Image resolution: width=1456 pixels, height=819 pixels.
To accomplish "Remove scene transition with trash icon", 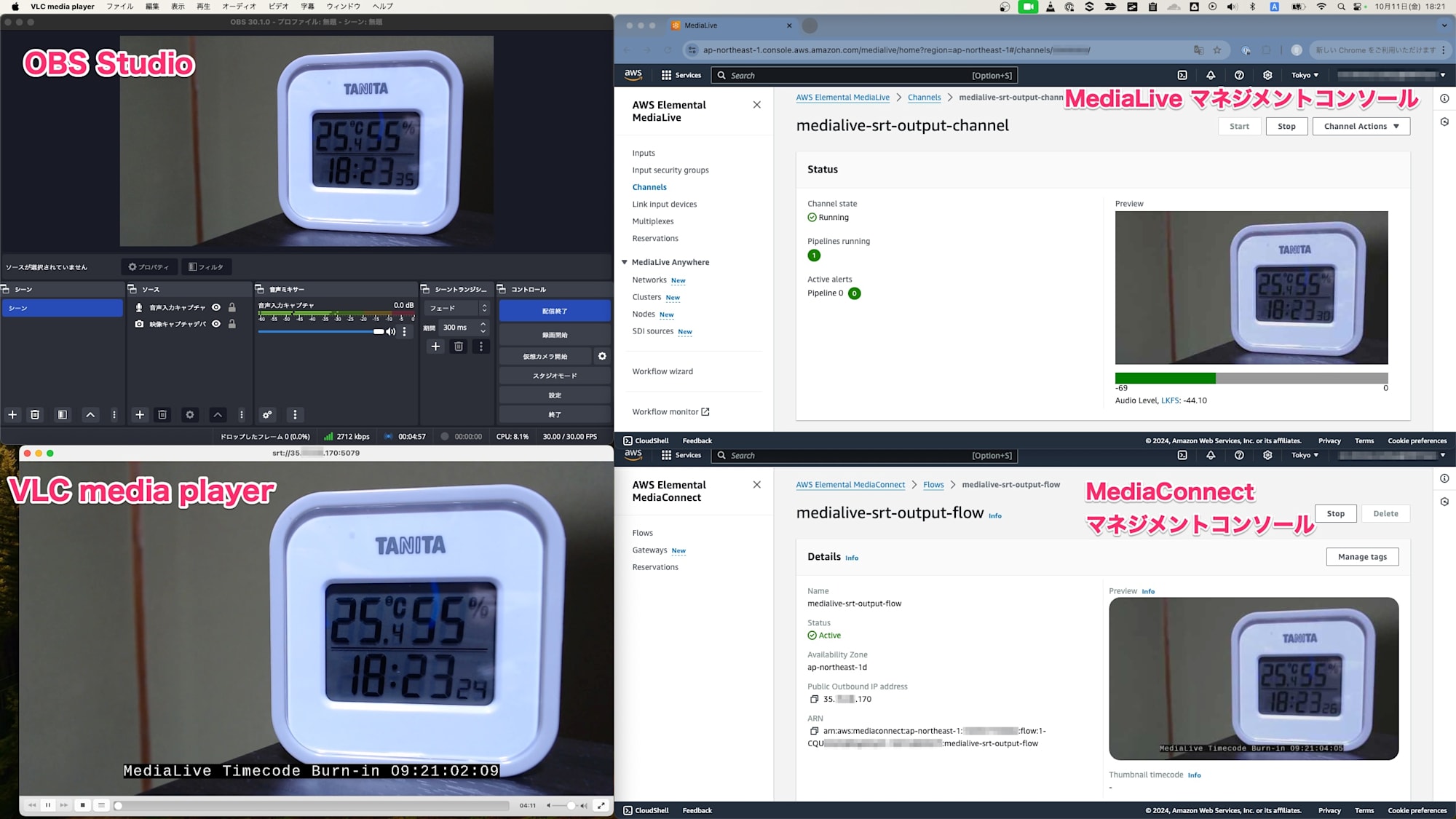I will click(x=459, y=347).
